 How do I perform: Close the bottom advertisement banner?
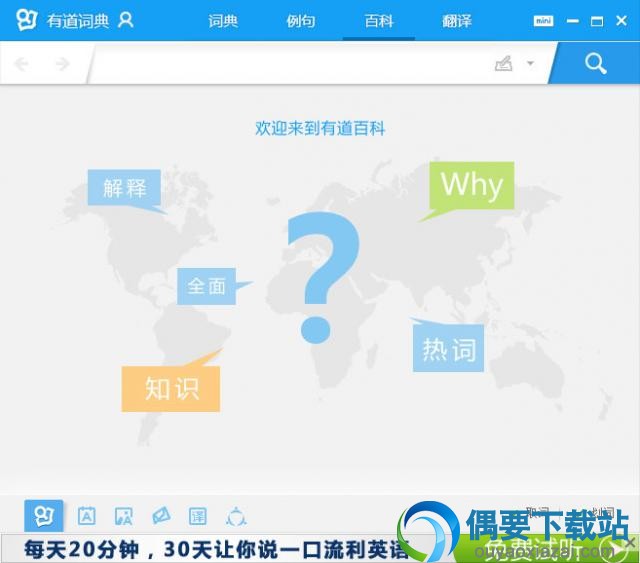click(631, 543)
